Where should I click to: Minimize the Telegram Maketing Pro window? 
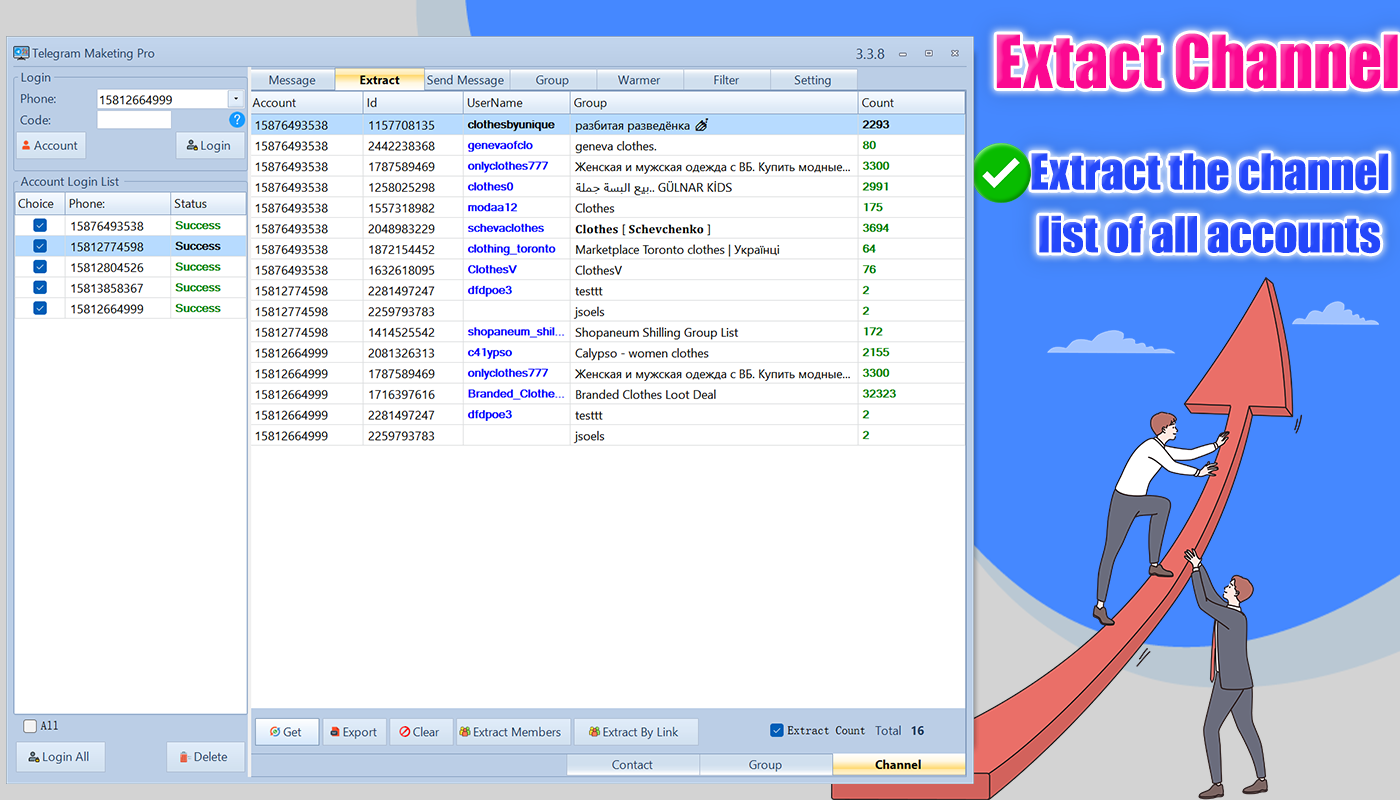point(903,53)
